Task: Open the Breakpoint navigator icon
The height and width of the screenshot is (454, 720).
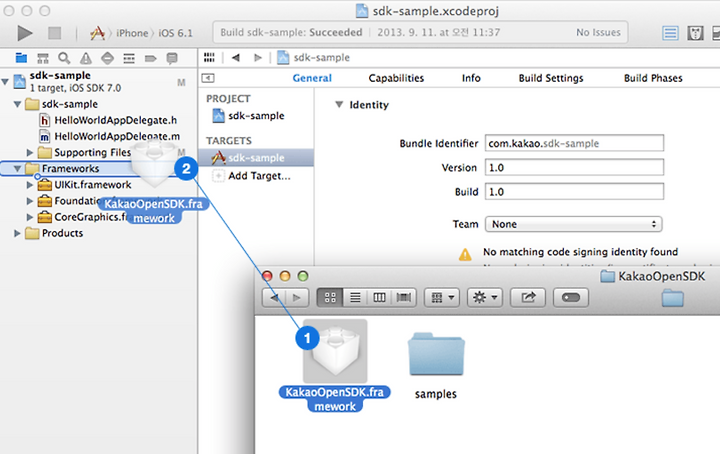Action: click(150, 58)
